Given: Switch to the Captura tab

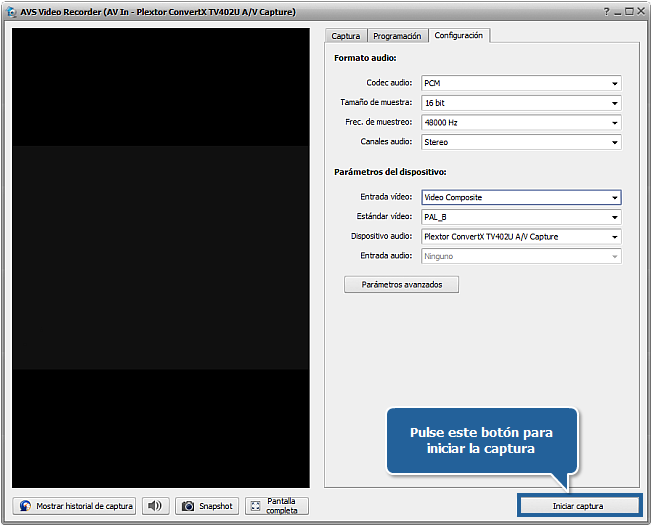Looking at the screenshot, I should tap(346, 36).
